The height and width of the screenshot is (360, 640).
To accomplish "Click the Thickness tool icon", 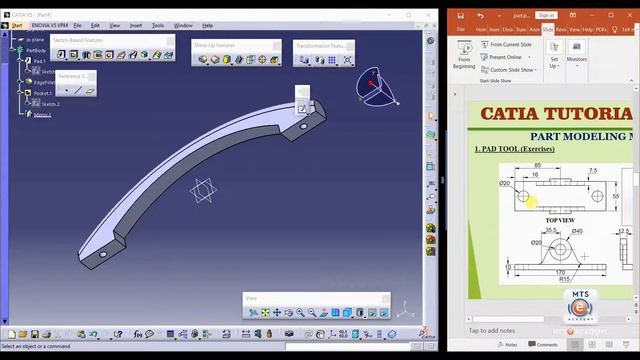I will coord(250,60).
